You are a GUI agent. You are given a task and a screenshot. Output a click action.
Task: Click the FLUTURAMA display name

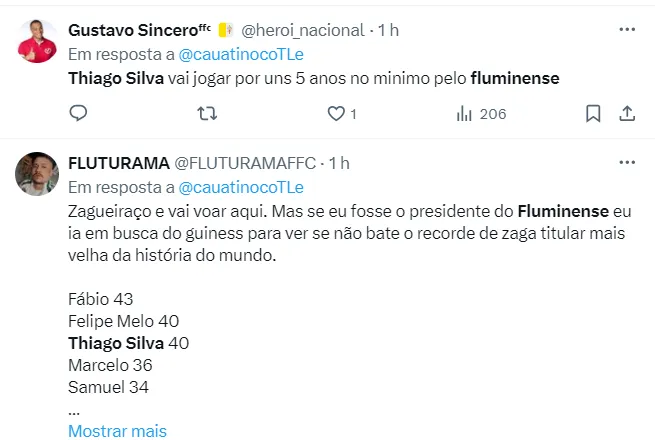point(119,163)
